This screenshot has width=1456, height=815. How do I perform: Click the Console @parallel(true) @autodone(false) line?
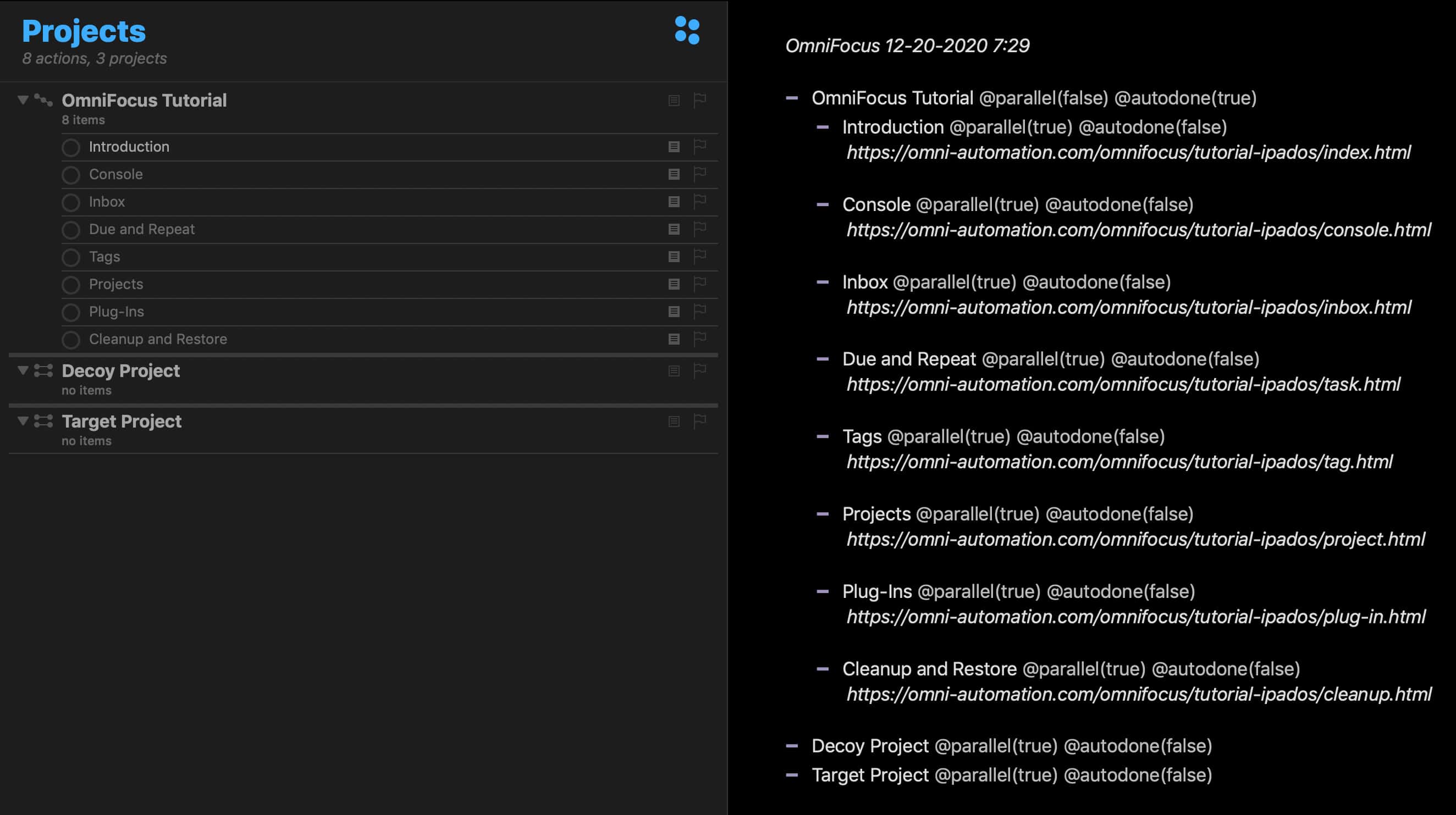pyautogui.click(x=1017, y=204)
